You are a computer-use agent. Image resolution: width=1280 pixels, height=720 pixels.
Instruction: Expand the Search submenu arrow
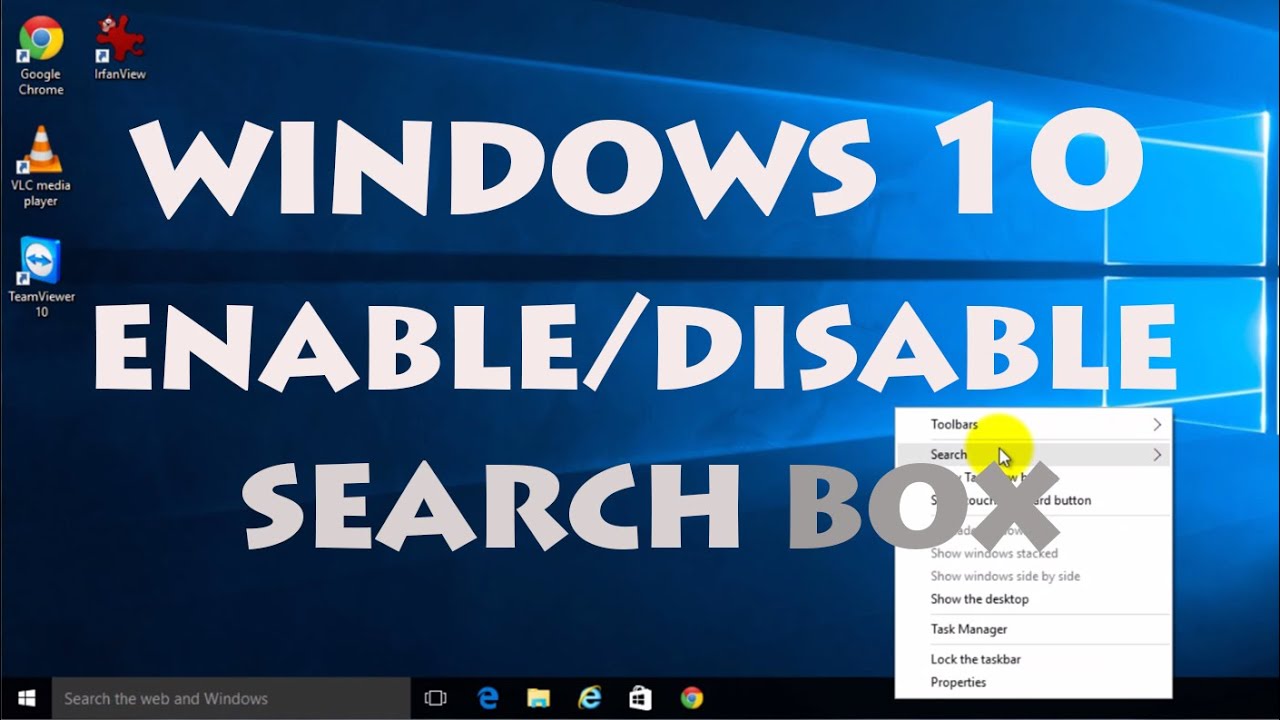click(x=1157, y=455)
